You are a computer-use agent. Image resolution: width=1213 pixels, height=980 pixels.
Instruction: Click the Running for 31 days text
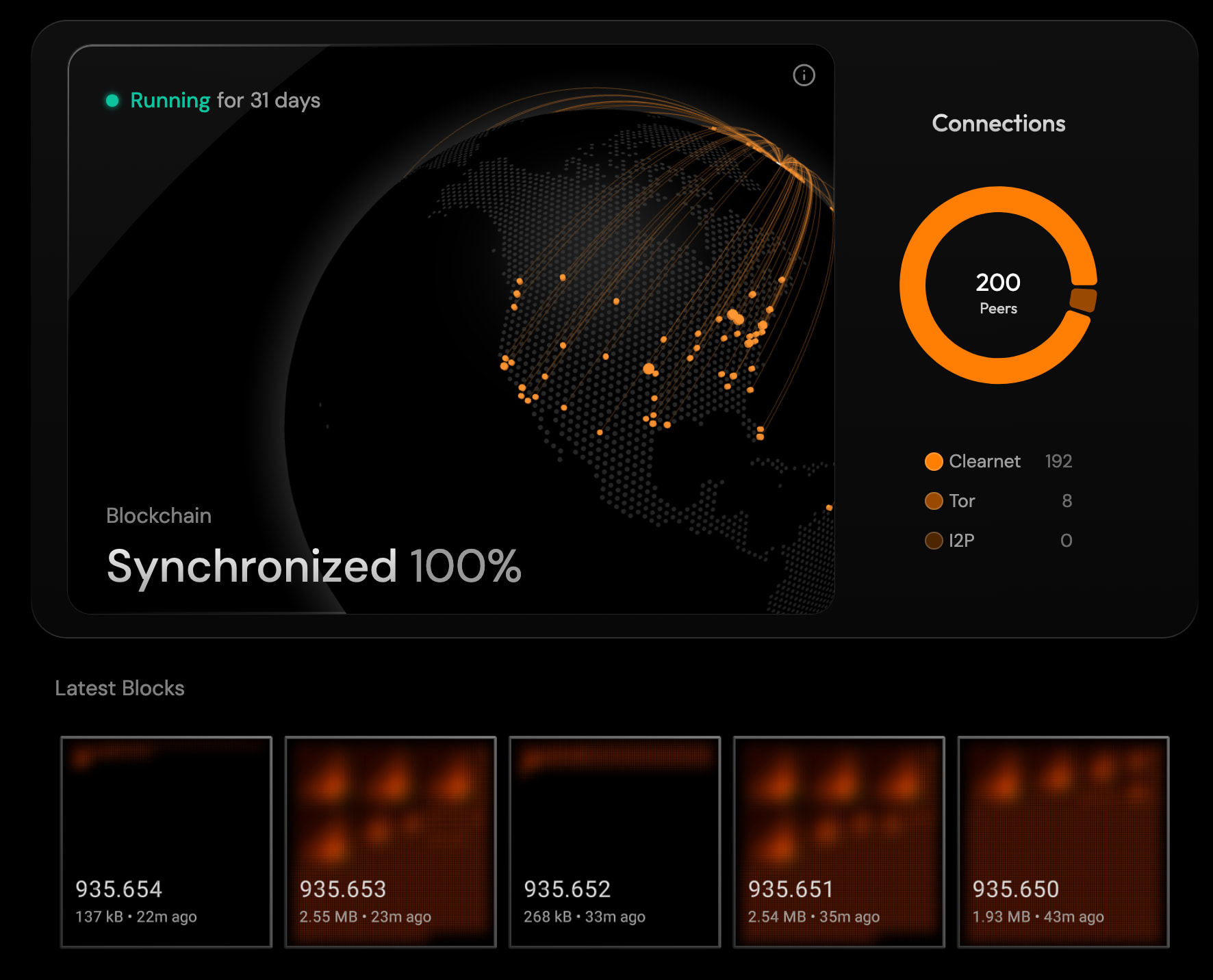tap(225, 101)
